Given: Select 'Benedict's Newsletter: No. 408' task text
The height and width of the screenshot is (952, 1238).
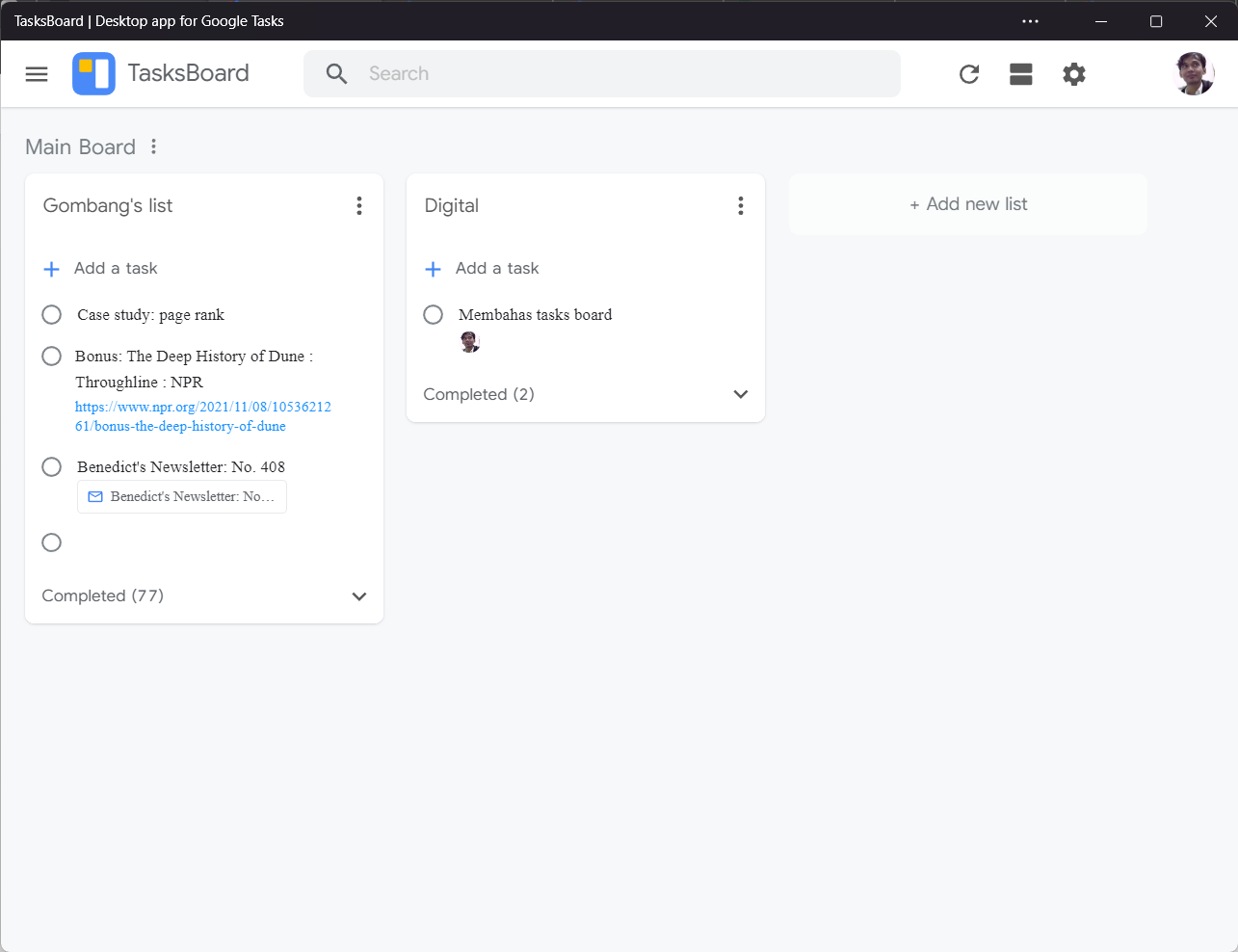Looking at the screenshot, I should [x=181, y=467].
